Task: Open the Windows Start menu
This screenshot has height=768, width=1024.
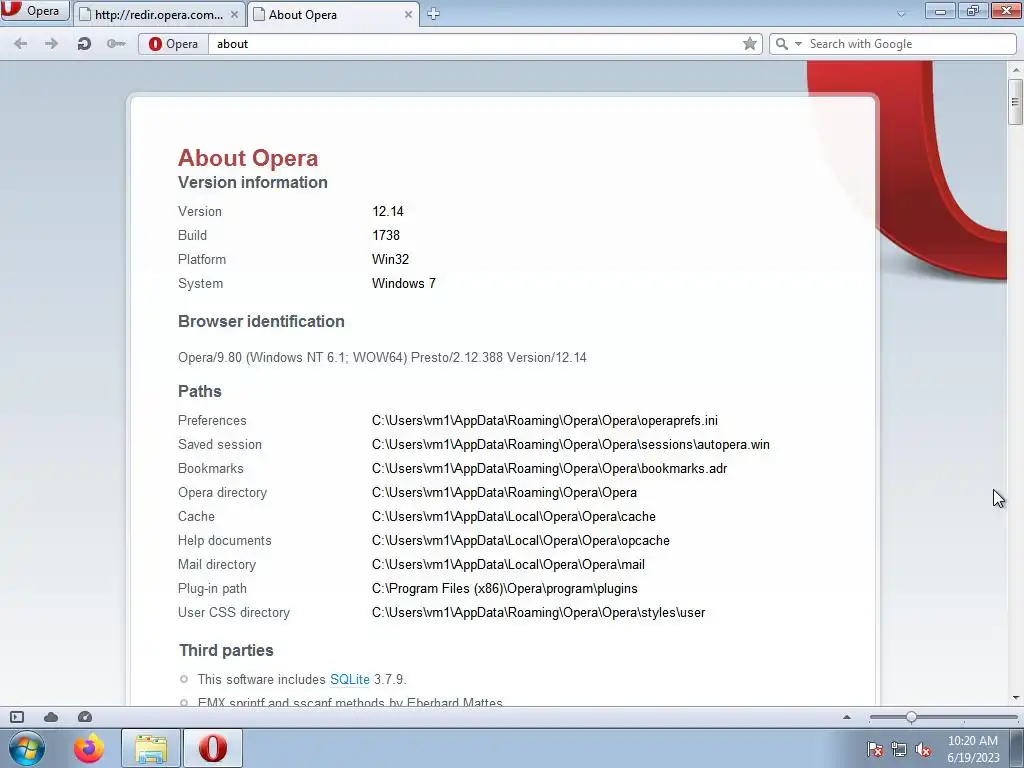Action: point(27,748)
